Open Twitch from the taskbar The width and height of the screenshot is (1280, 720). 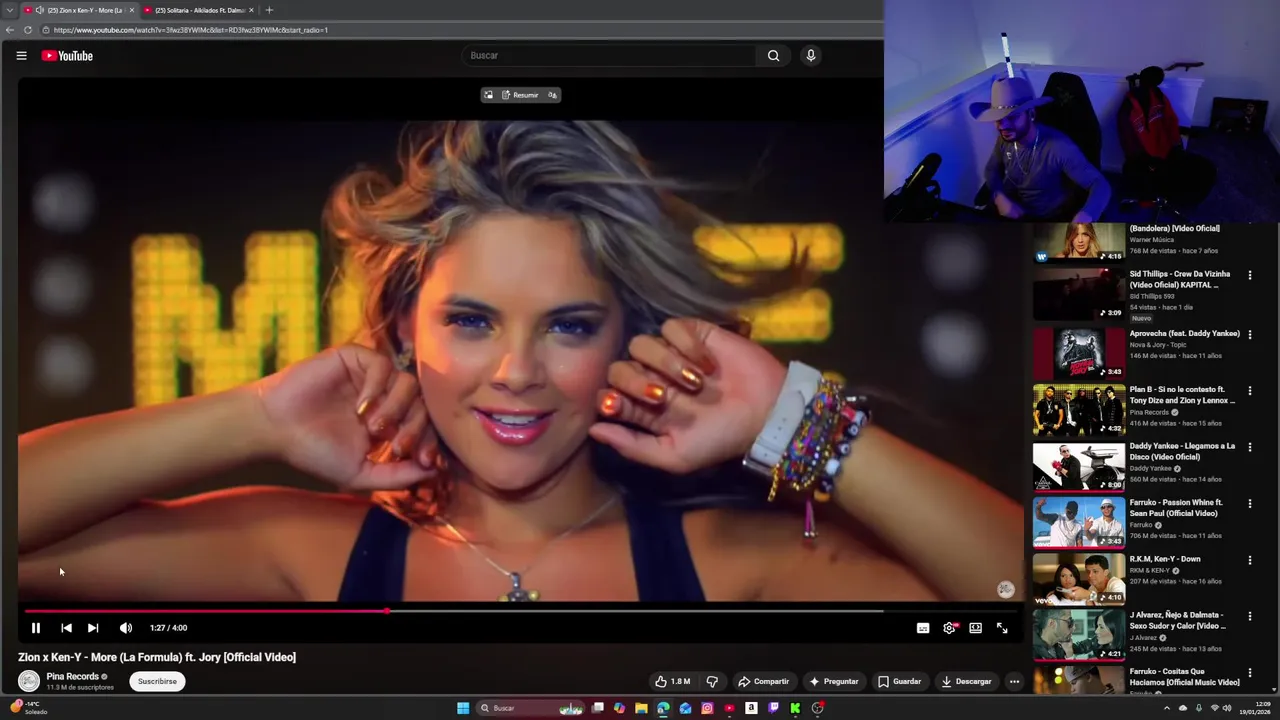(773, 708)
